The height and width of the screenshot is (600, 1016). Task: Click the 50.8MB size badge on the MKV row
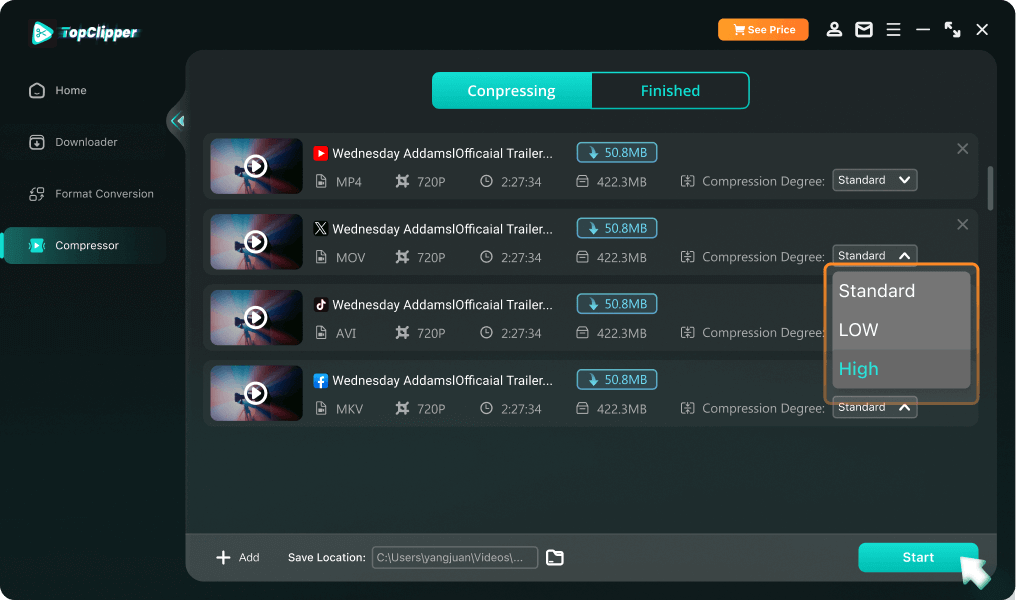(617, 380)
